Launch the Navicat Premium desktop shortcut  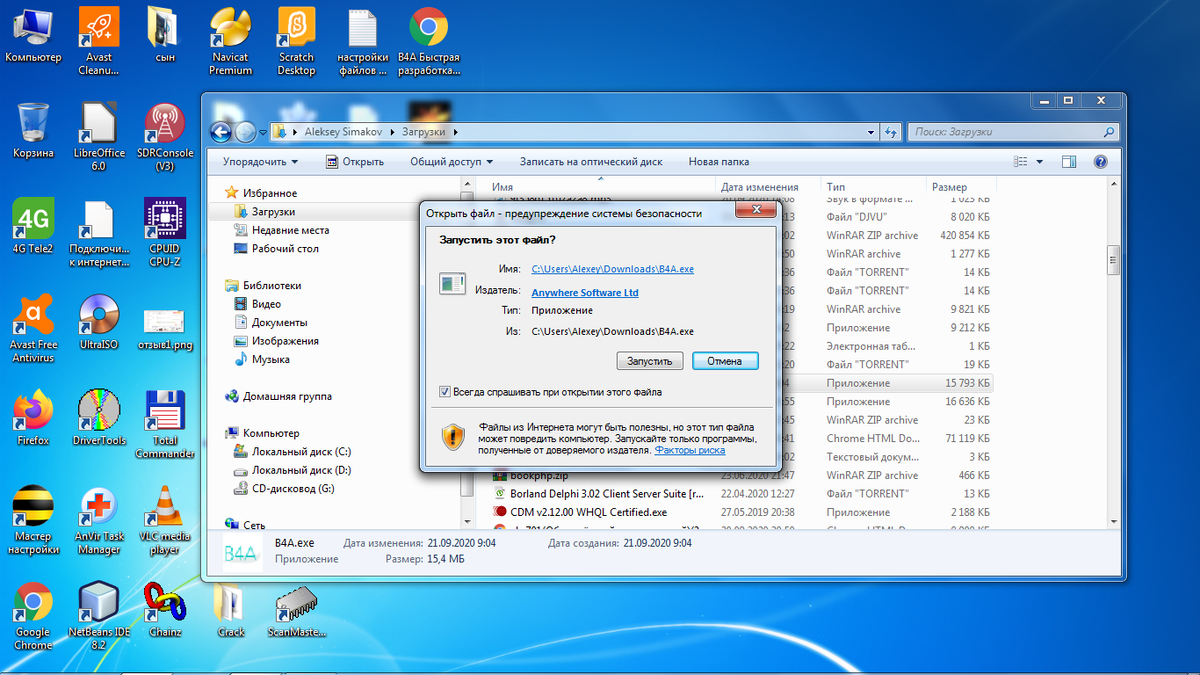coord(231,40)
